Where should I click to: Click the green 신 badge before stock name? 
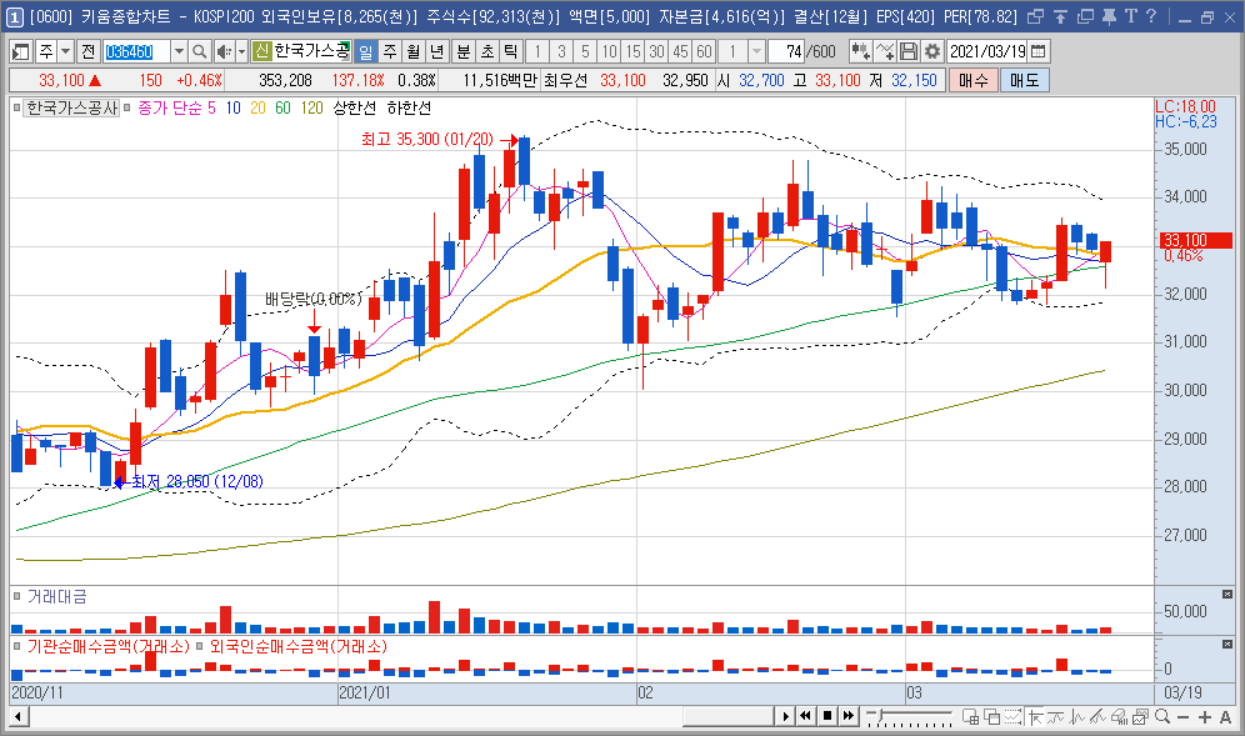coord(261,52)
